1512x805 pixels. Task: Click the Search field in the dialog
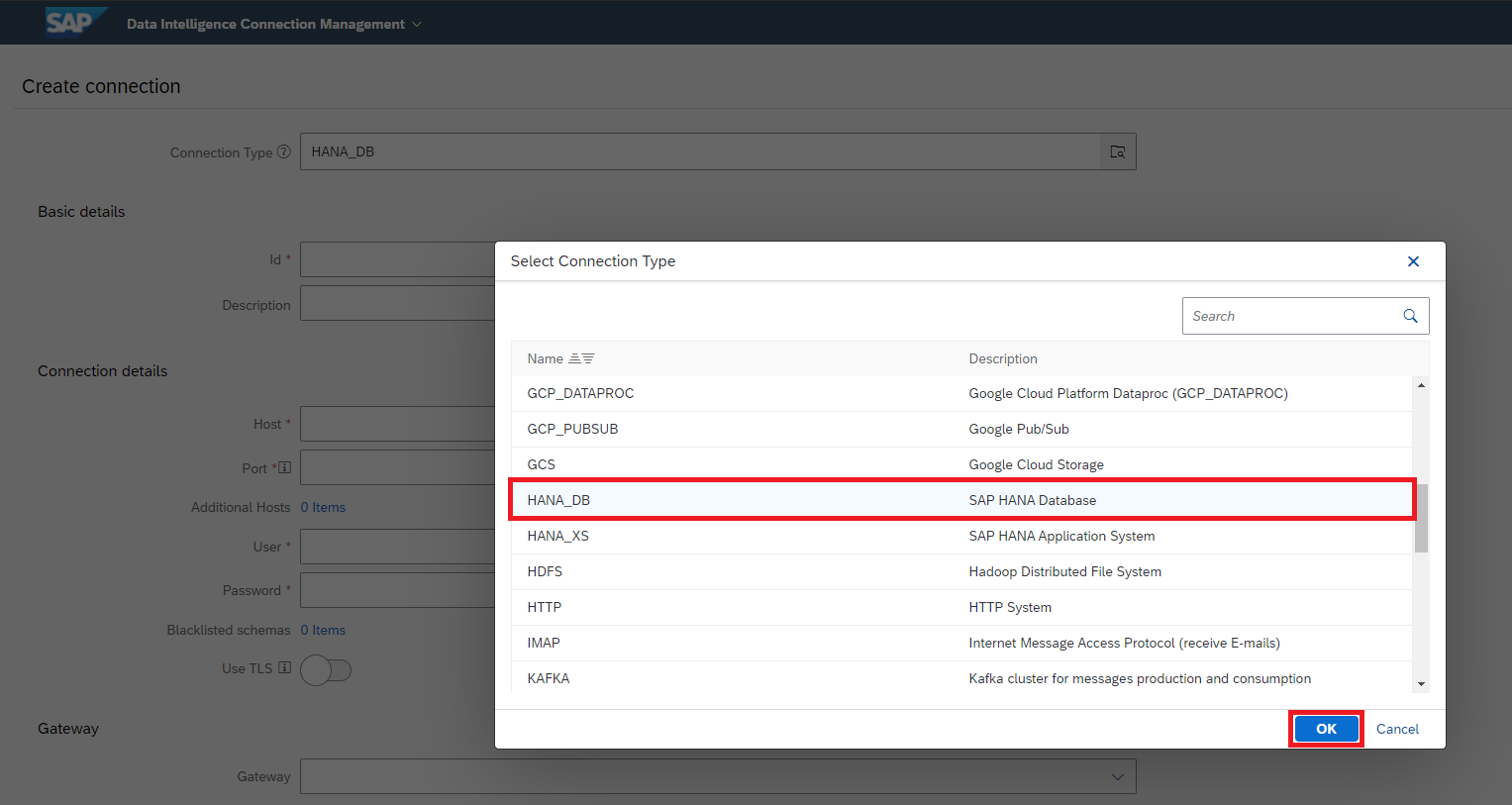[1287, 316]
